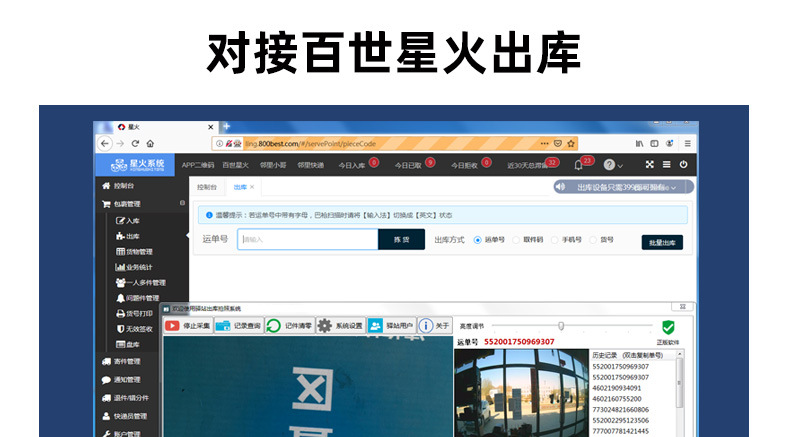Open 驿站用户 in the capture toolbar
This screenshot has height=437, width=790.
(391, 326)
